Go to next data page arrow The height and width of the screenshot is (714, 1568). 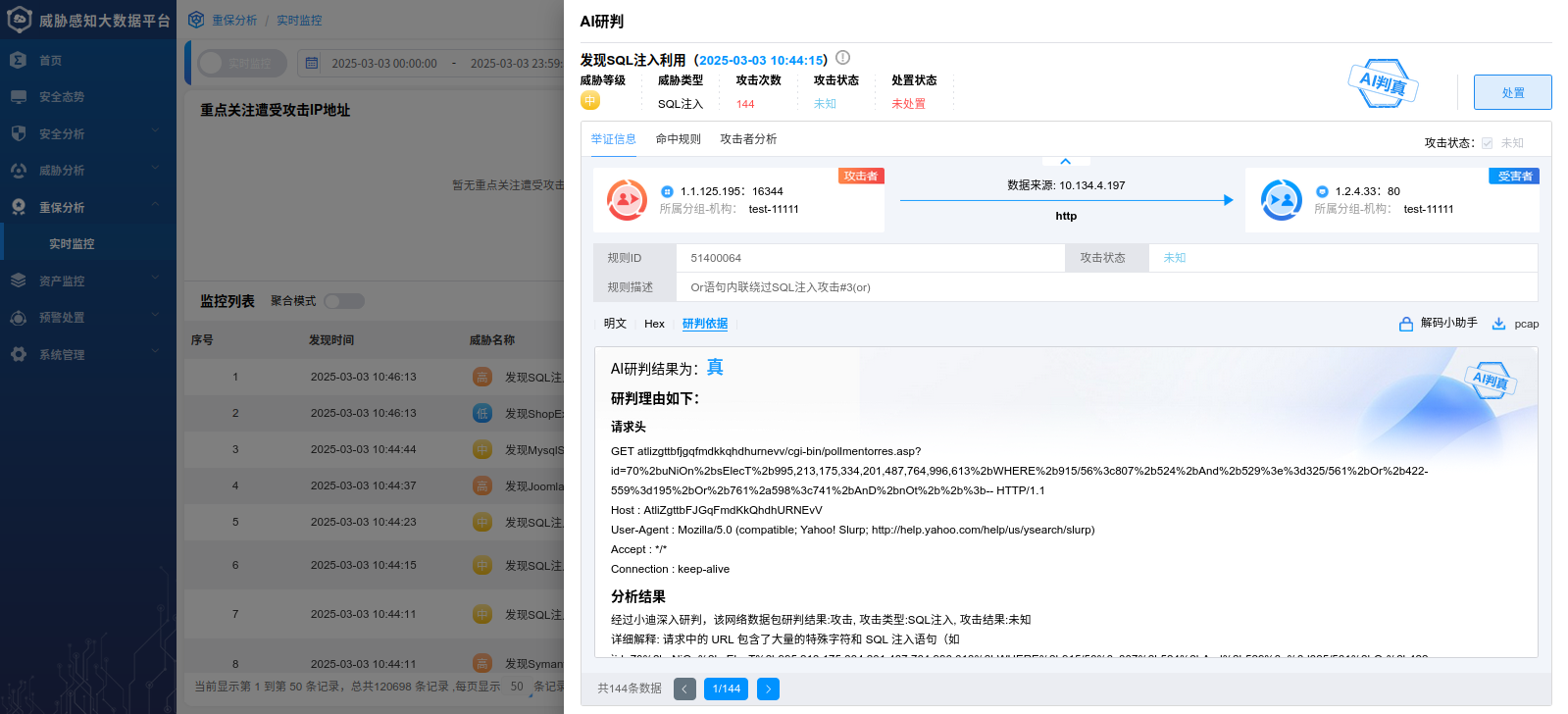(x=769, y=689)
